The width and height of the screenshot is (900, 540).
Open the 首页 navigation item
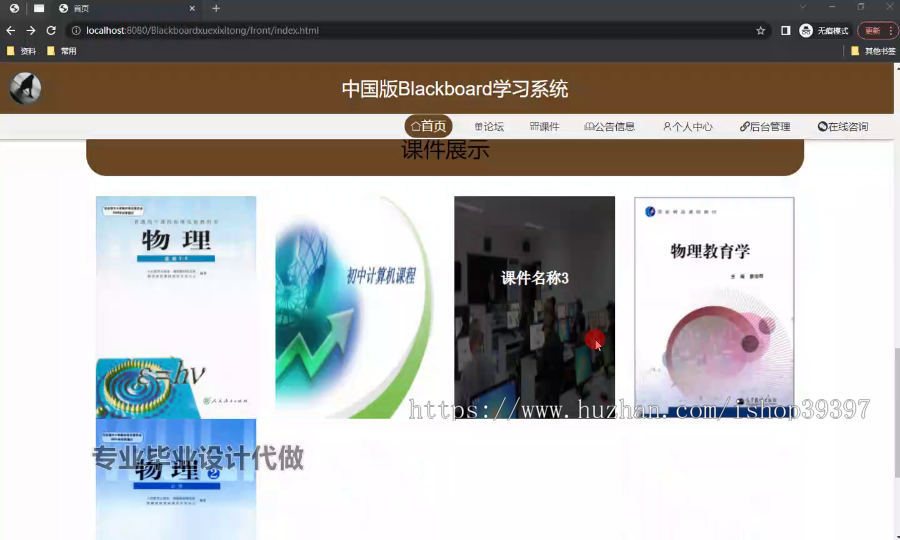coord(428,126)
